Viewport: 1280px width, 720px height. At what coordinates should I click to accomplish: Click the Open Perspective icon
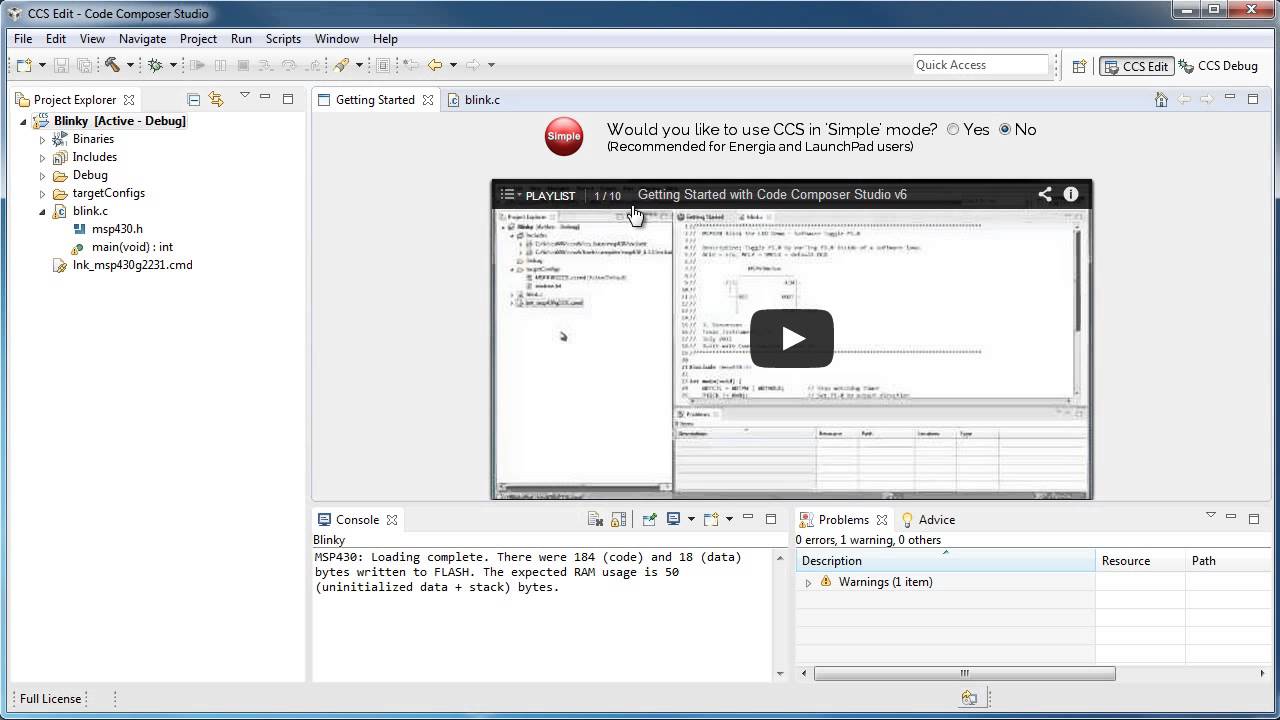click(1079, 66)
